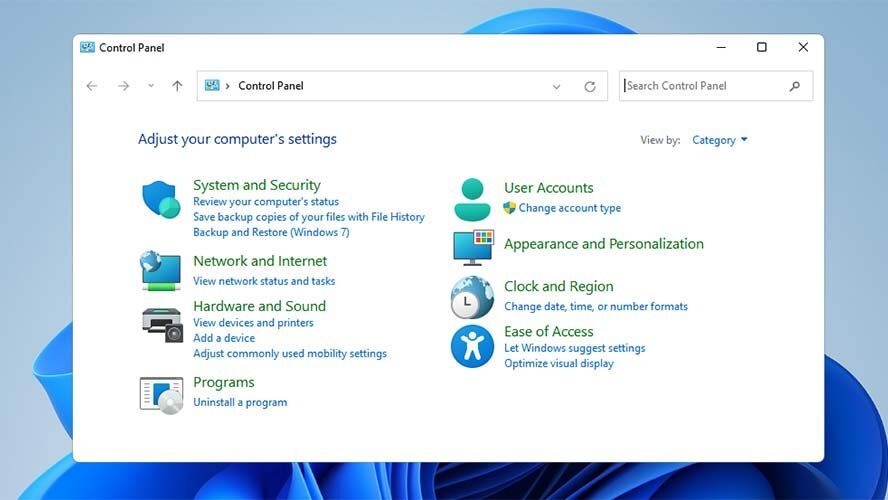Click the Clock and Region clock icon
This screenshot has height=500, width=888.
tap(471, 297)
